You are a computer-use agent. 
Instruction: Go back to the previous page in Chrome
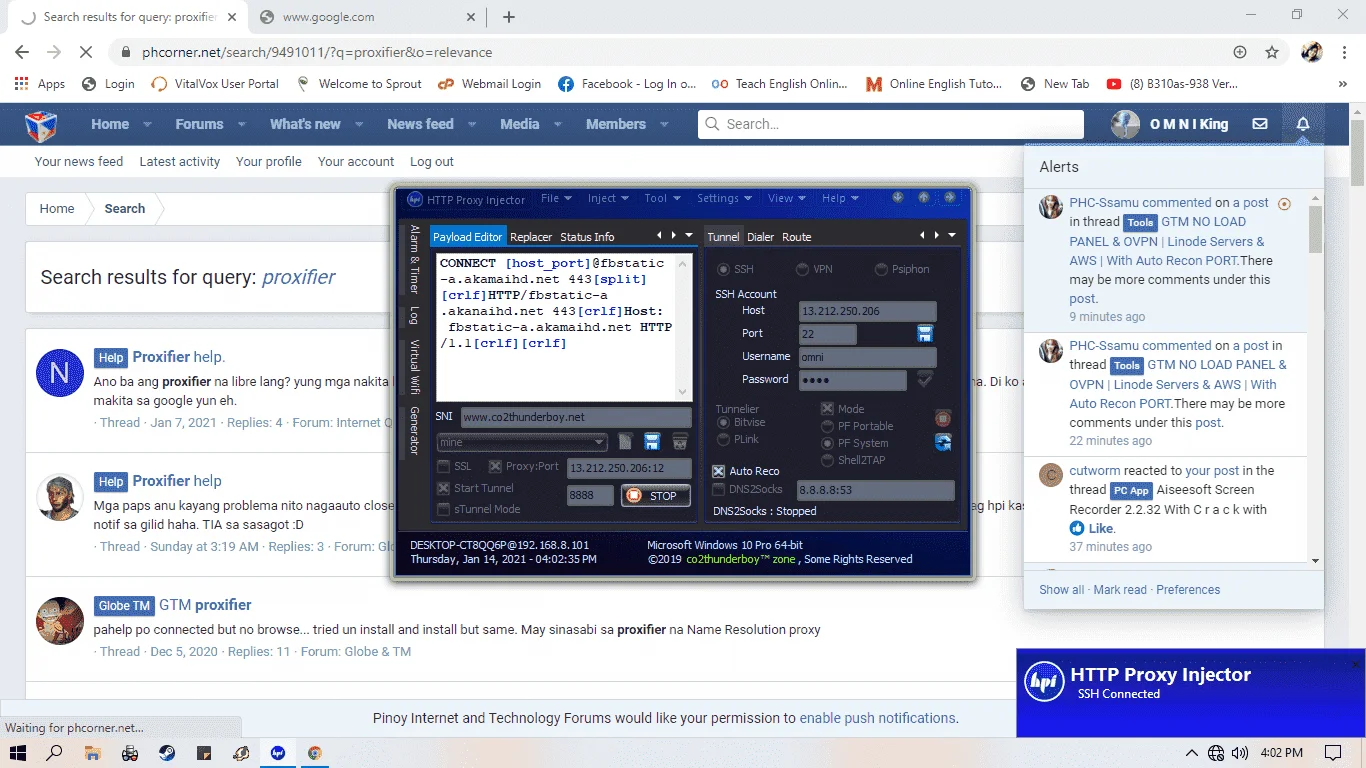click(x=22, y=52)
